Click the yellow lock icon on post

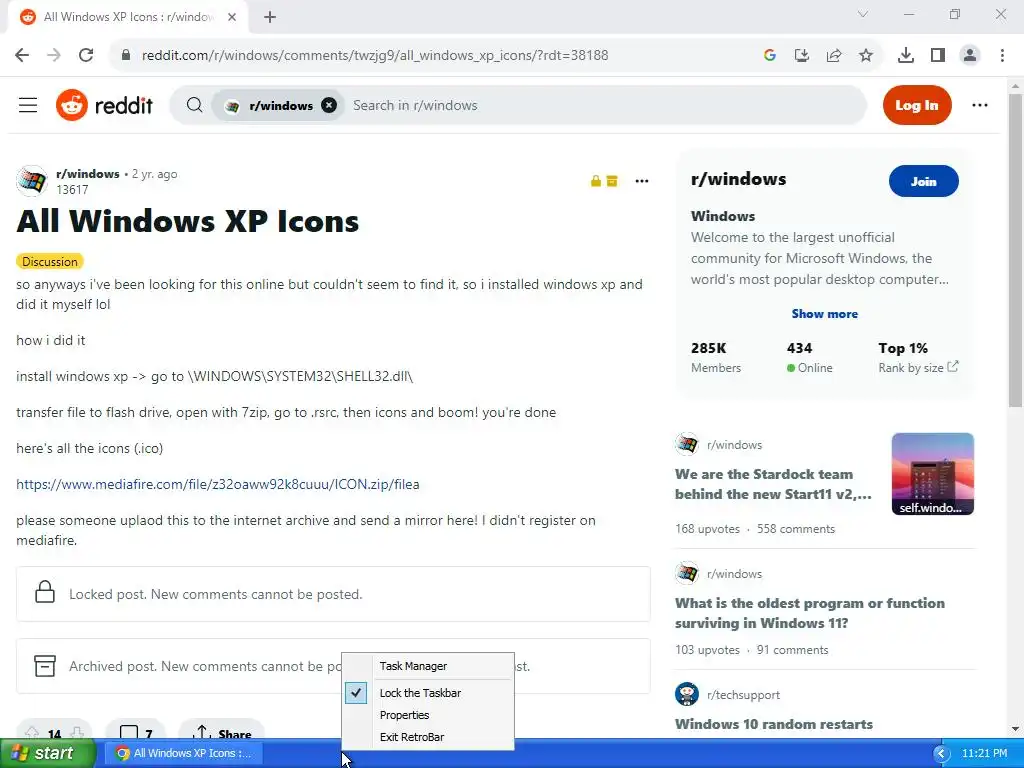[596, 181]
